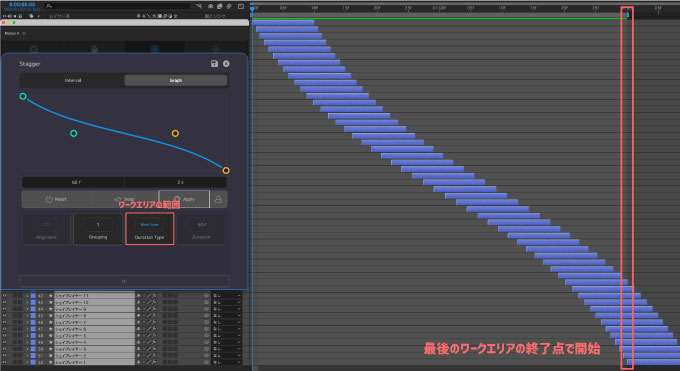
Task: Open the composition mini-flowchart icon
Action: click(x=199, y=6)
